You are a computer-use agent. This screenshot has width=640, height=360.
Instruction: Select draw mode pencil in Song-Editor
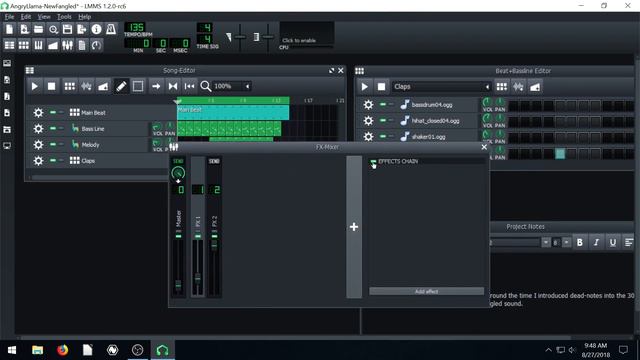pyautogui.click(x=121, y=87)
